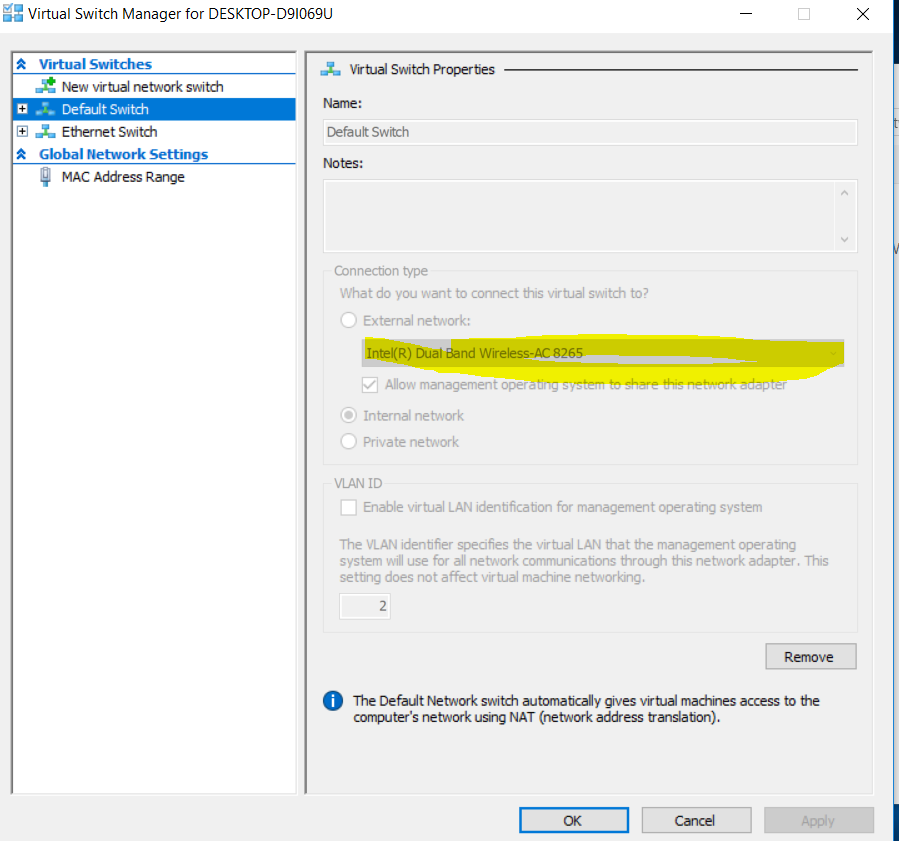
Task: Click inside the Notes text area
Action: point(579,216)
